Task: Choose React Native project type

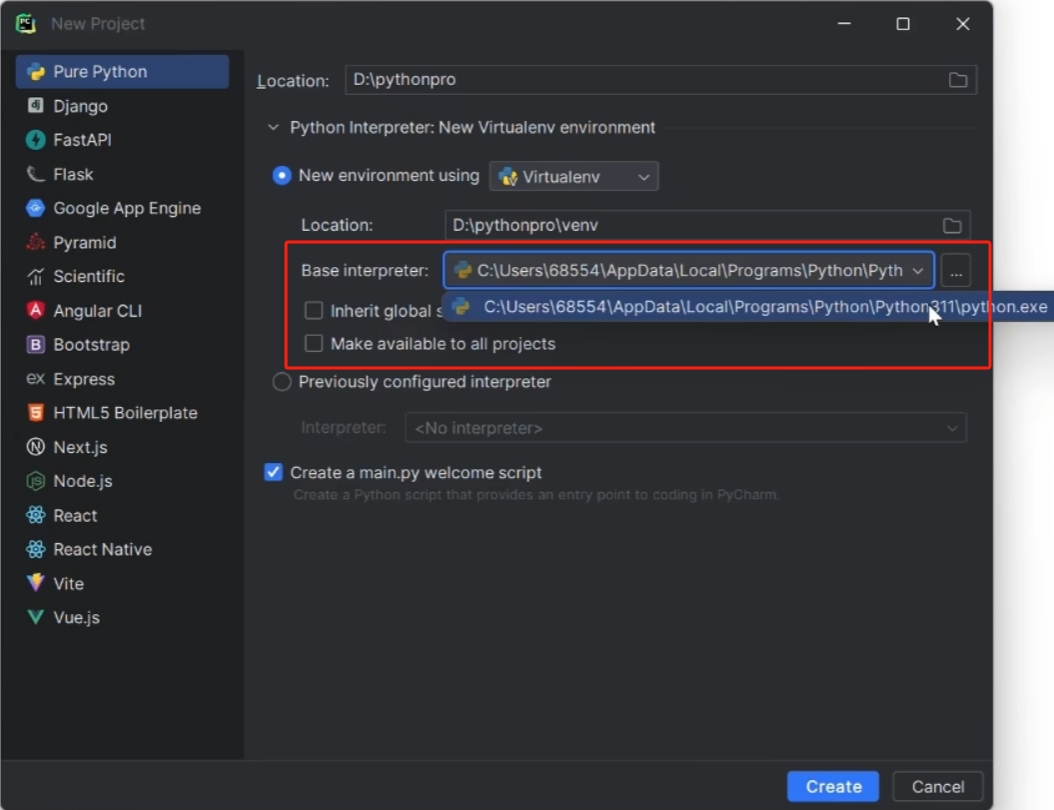Action: (102, 549)
